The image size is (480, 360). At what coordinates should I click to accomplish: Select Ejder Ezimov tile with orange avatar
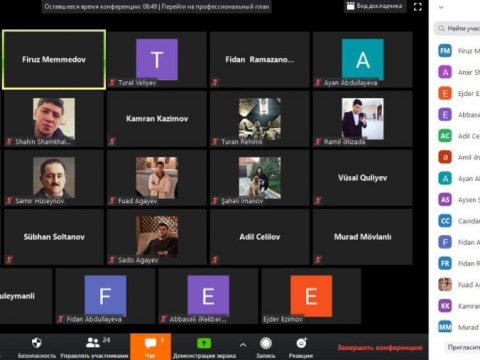(x=311, y=296)
